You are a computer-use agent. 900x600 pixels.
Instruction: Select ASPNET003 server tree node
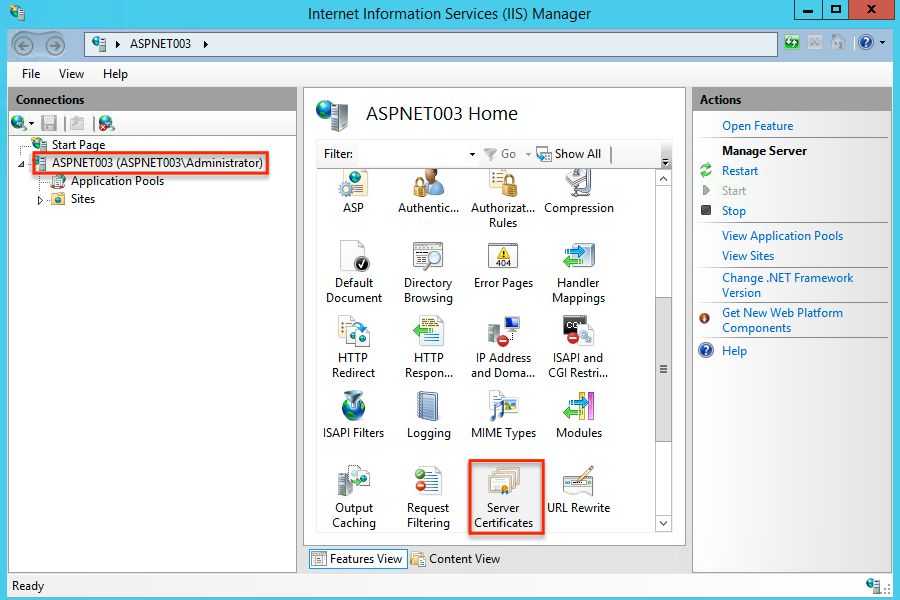pyautogui.click(x=157, y=163)
